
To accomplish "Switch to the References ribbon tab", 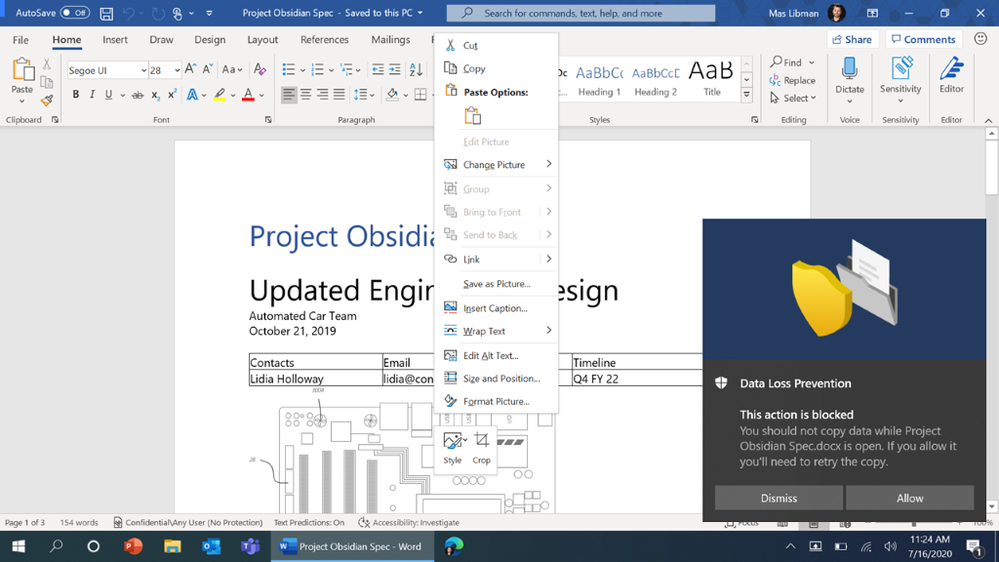I will [x=324, y=40].
